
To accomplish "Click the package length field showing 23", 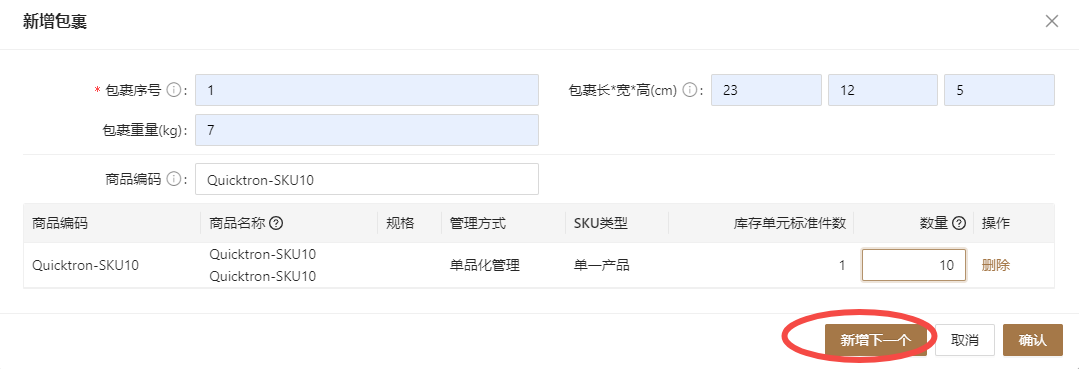I will [767, 90].
